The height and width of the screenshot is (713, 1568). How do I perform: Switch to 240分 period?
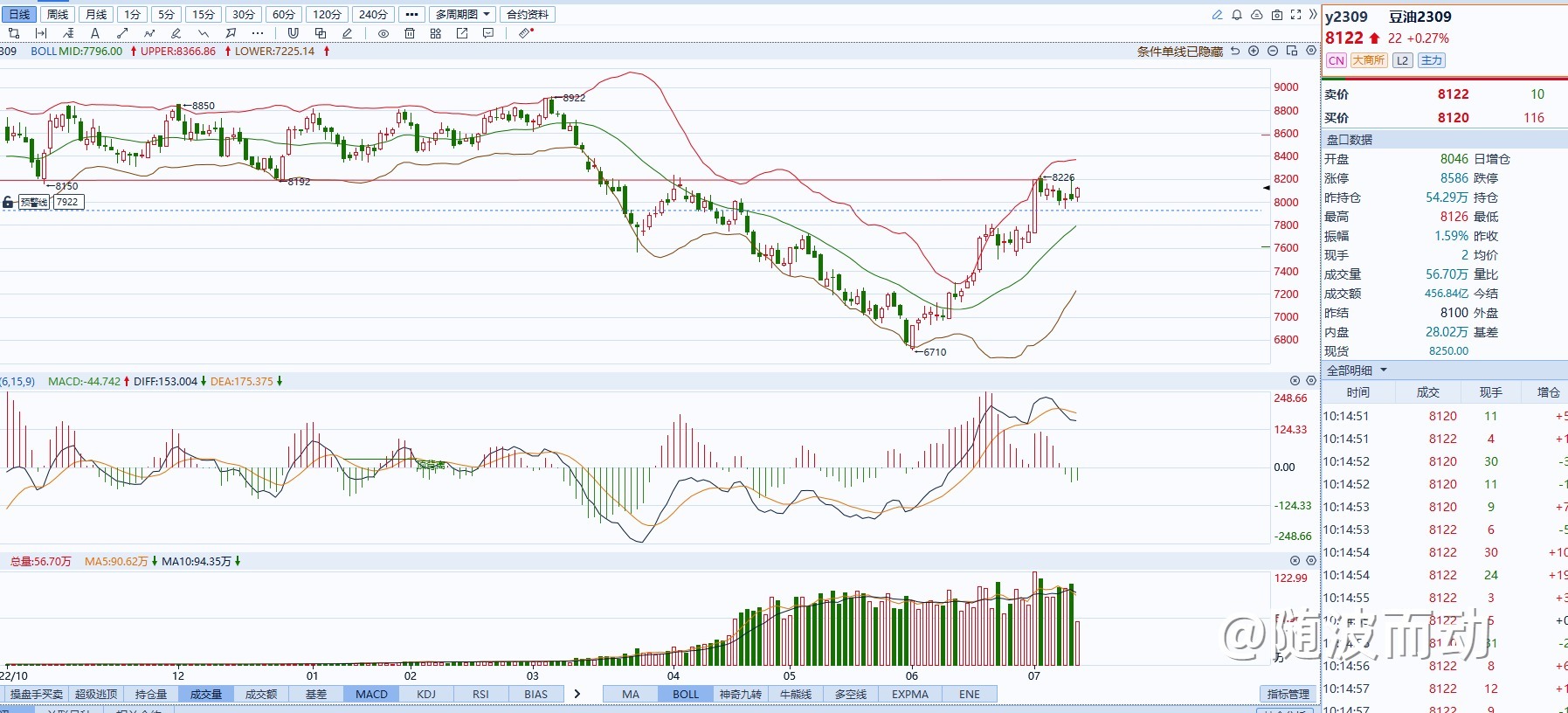[373, 14]
